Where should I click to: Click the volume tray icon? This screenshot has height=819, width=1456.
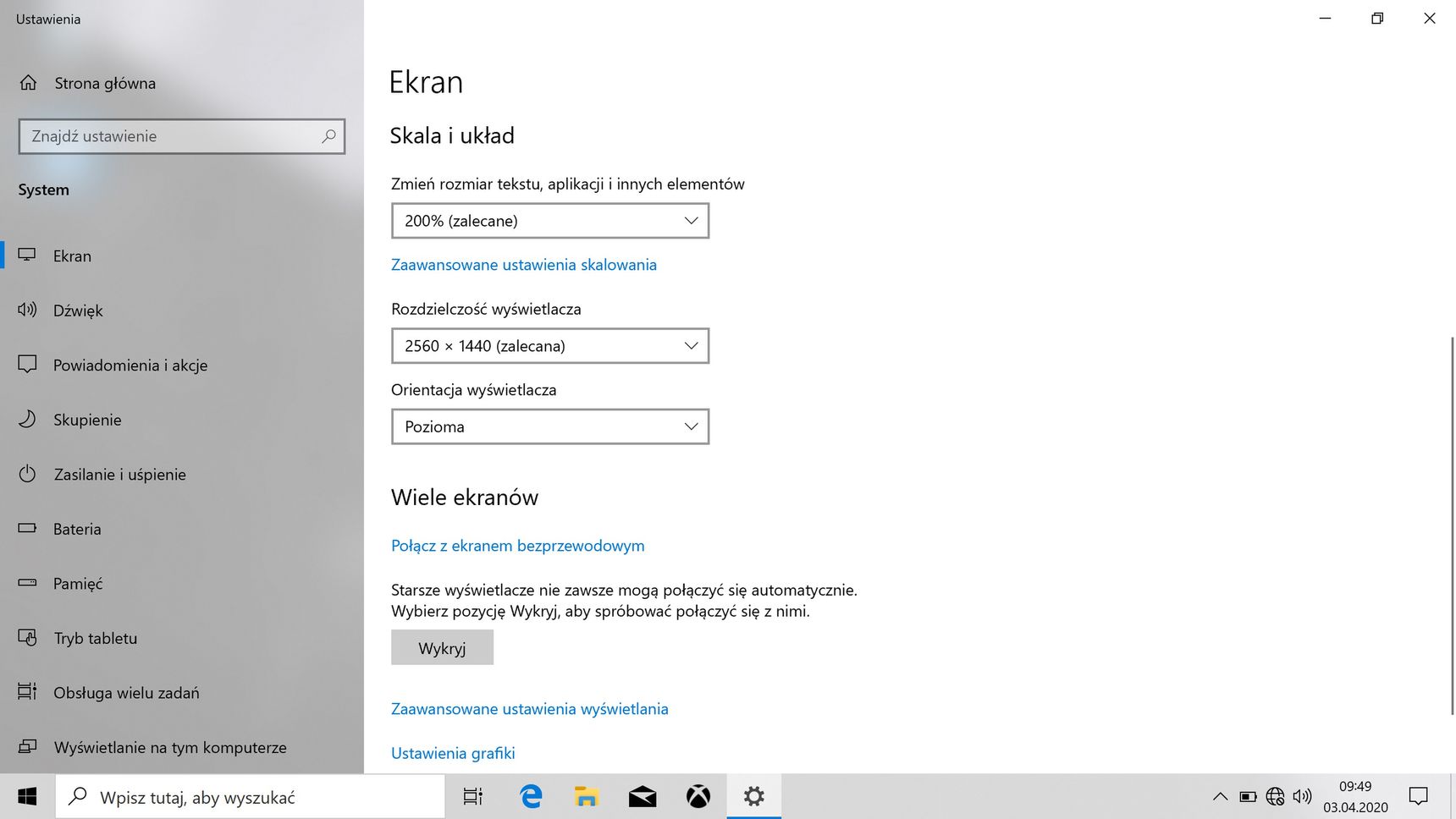point(1302,796)
